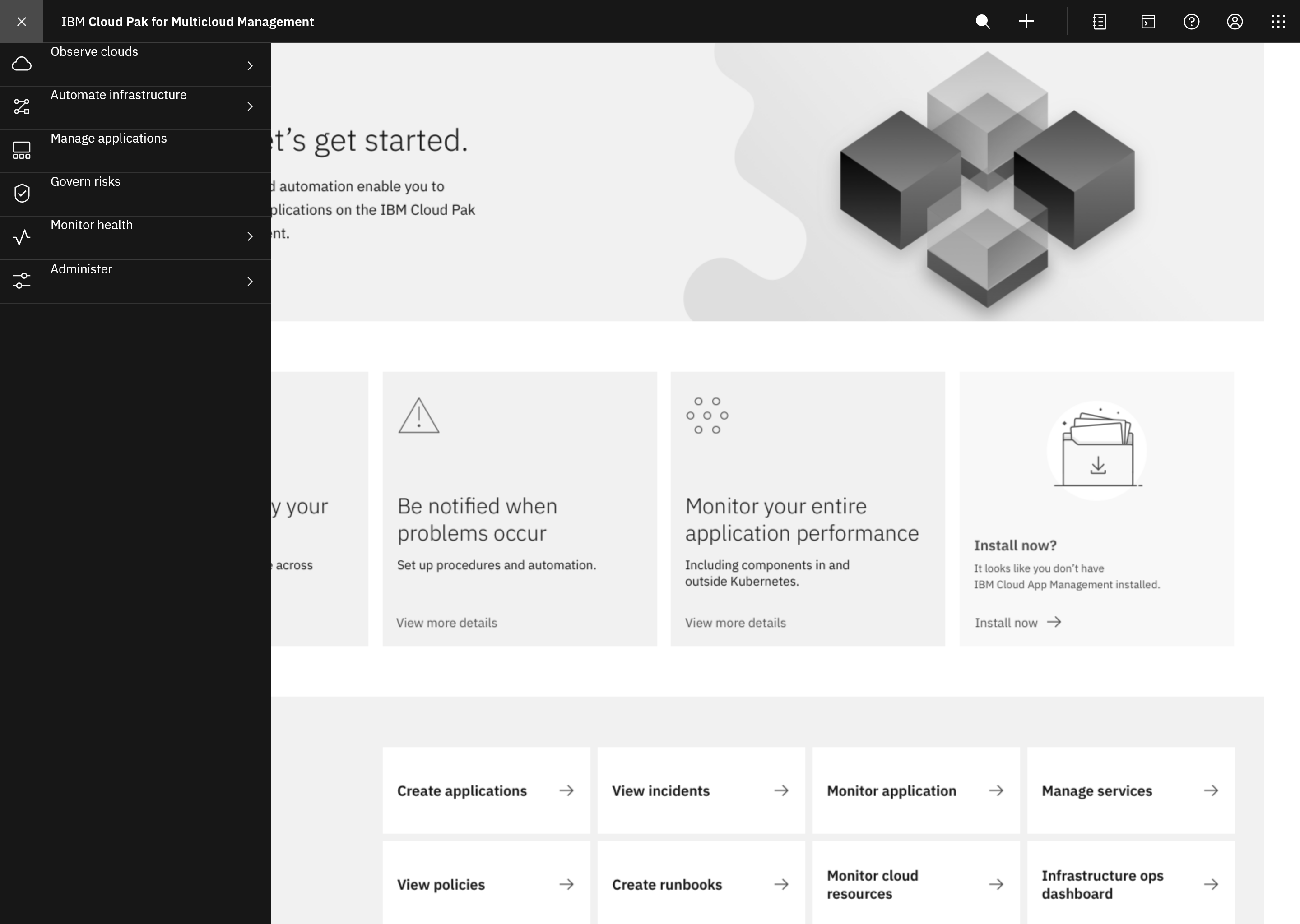This screenshot has width=1300, height=924.
Task: Click the 'Install now?' heading text
Action: click(x=1016, y=545)
